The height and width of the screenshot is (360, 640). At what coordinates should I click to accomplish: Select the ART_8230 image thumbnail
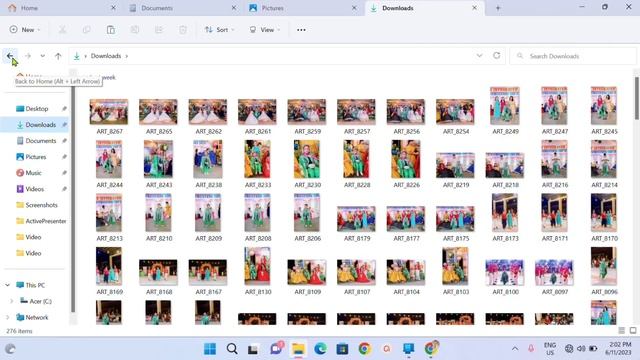click(x=307, y=159)
